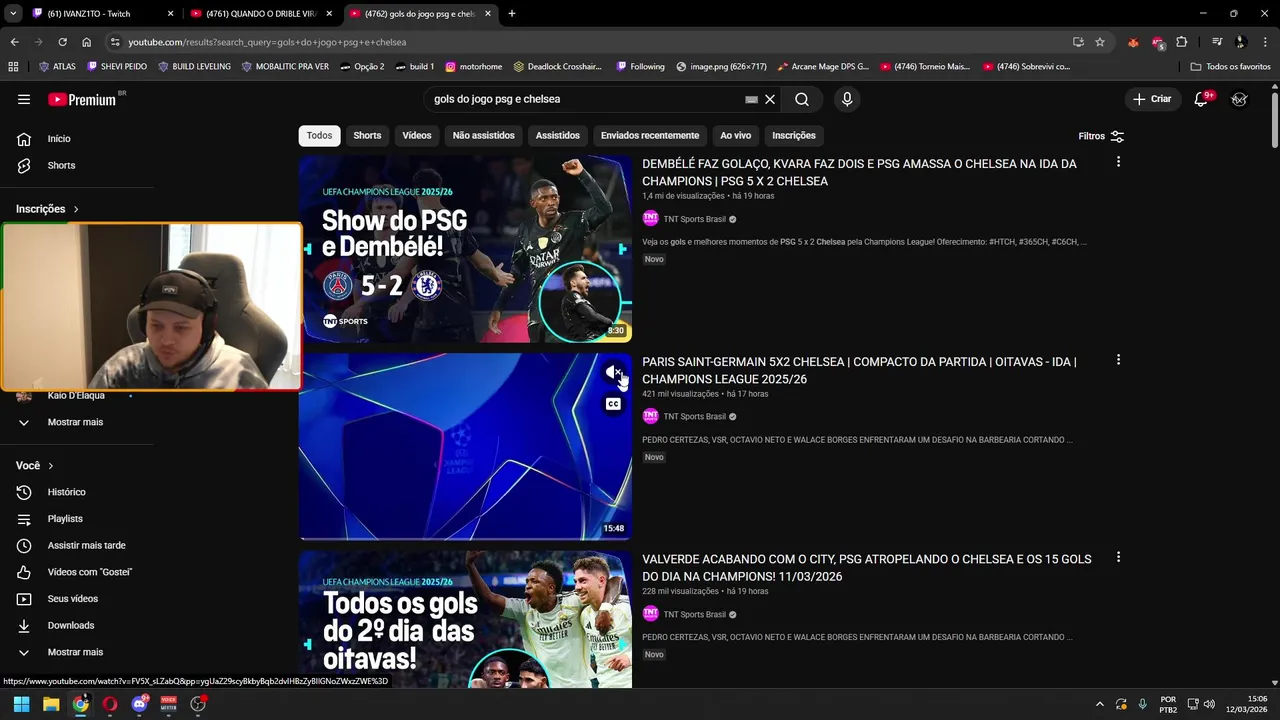Select the Enviados recentemente chip
This screenshot has width=1280, height=720.
click(x=650, y=135)
